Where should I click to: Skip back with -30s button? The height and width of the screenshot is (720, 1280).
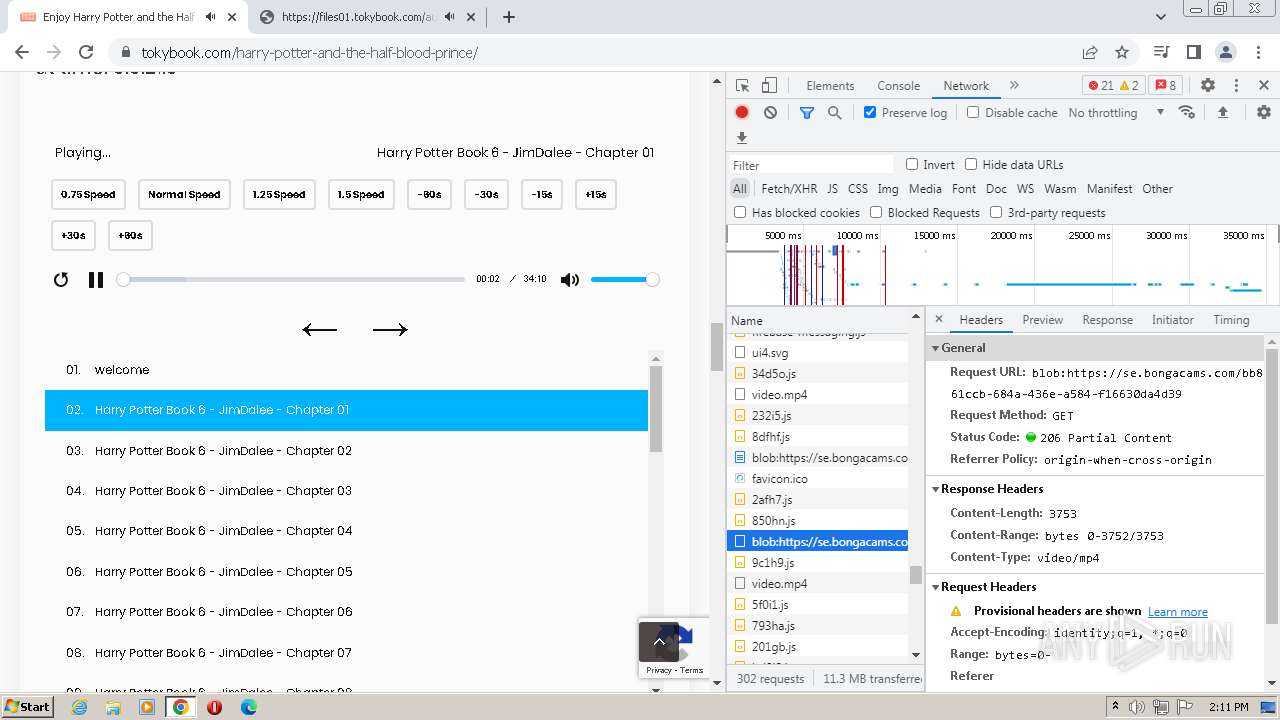(x=487, y=195)
